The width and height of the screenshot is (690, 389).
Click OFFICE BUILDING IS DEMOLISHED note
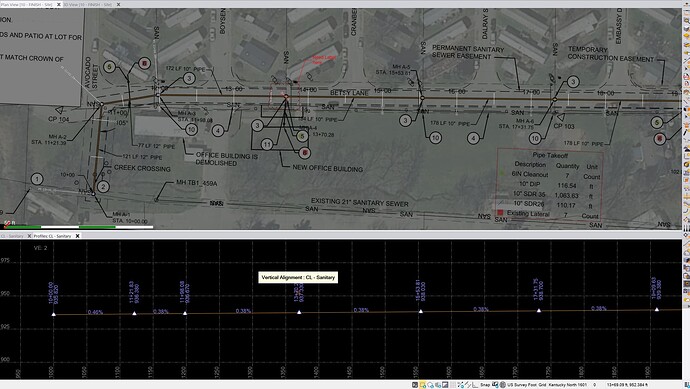point(227,159)
